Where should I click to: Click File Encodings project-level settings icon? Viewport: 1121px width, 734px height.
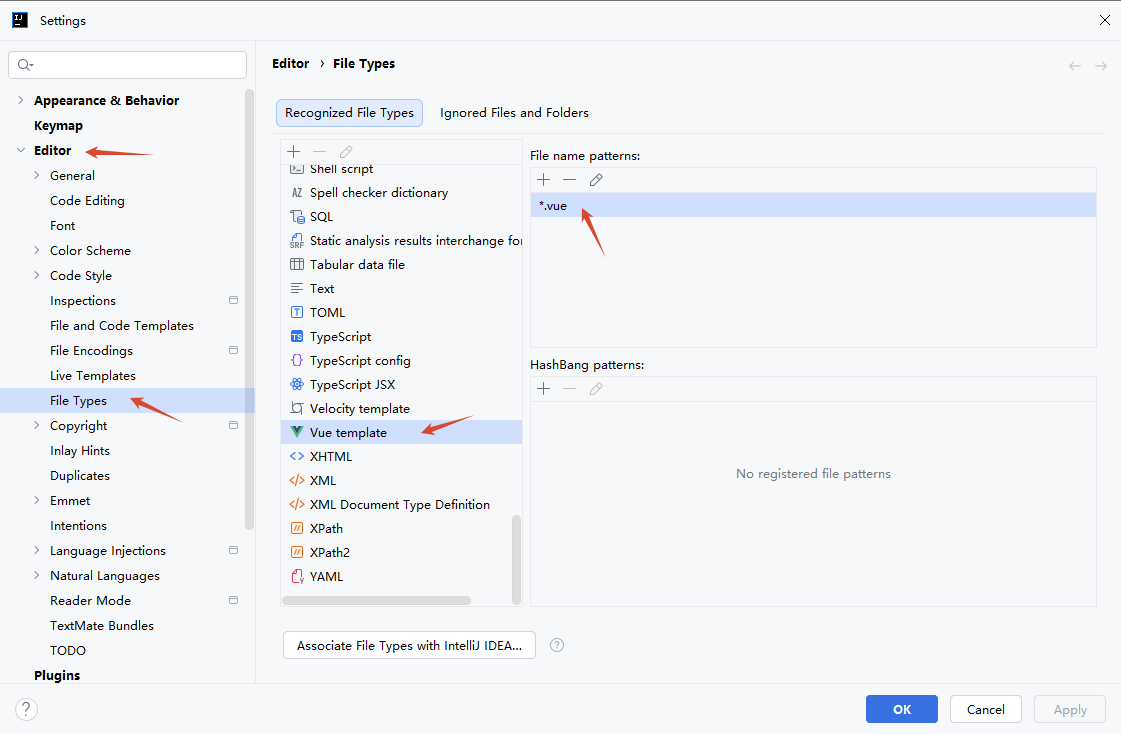click(233, 350)
